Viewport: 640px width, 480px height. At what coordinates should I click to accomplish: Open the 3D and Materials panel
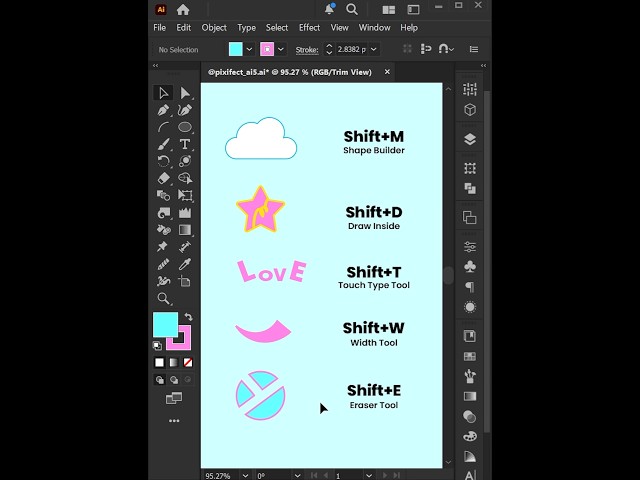tap(470, 109)
